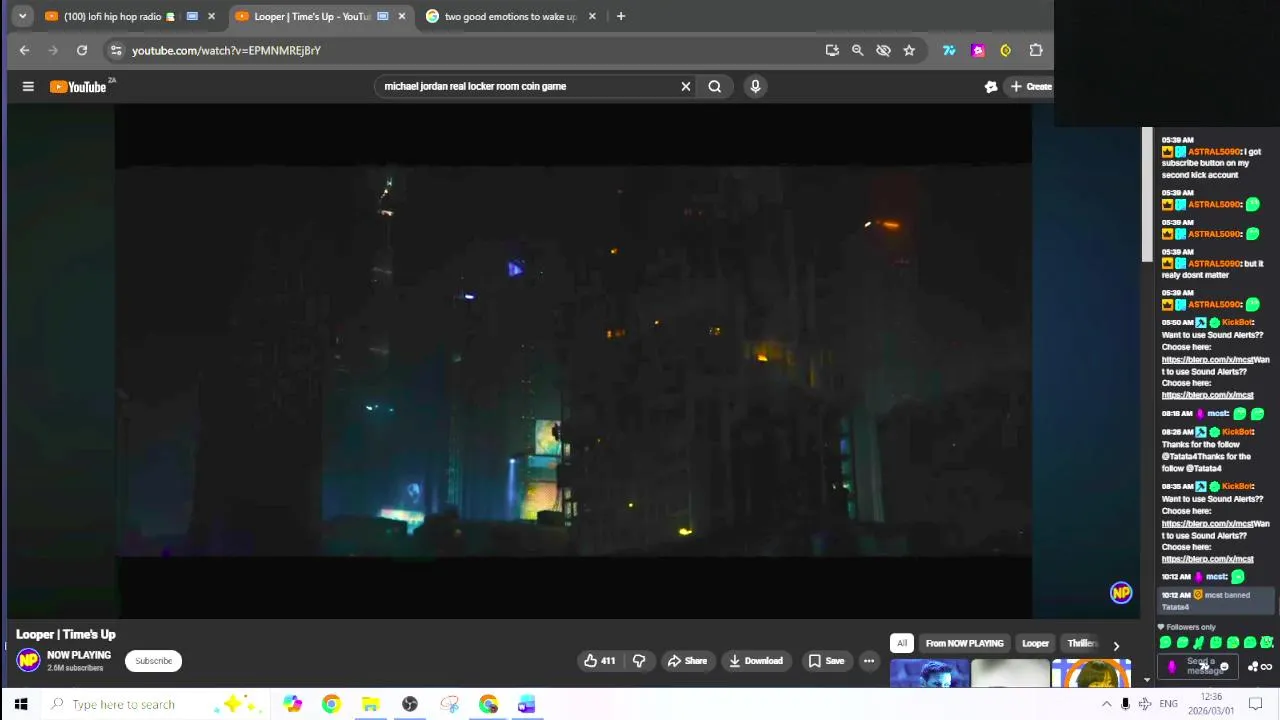Viewport: 1280px width, 720px height.
Task: Click the pink extension icon in toolbar
Action: coord(978,50)
